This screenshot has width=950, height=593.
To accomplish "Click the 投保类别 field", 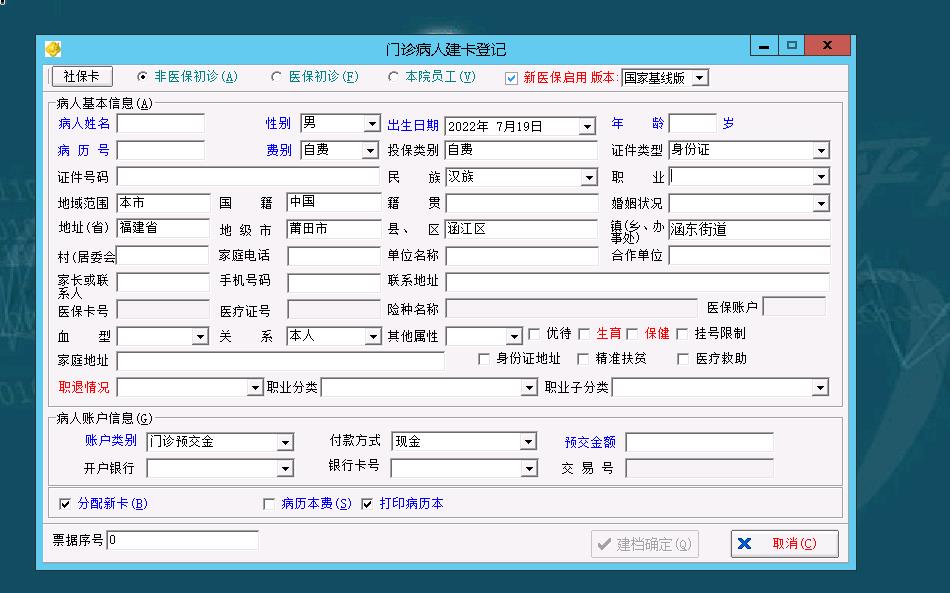I will tap(521, 150).
